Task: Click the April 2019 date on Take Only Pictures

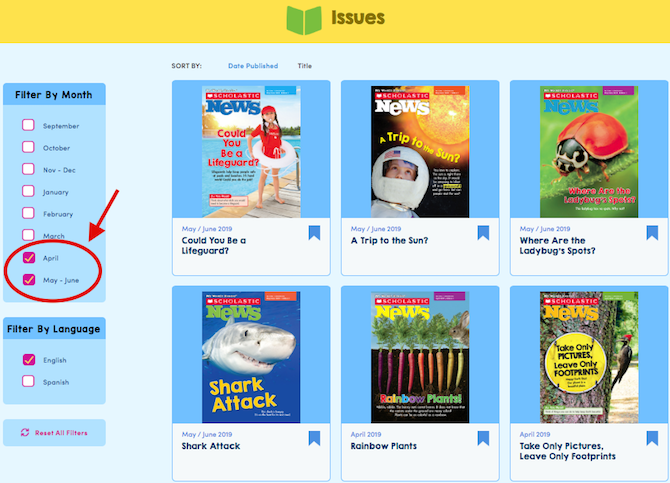Action: pyautogui.click(x=535, y=434)
